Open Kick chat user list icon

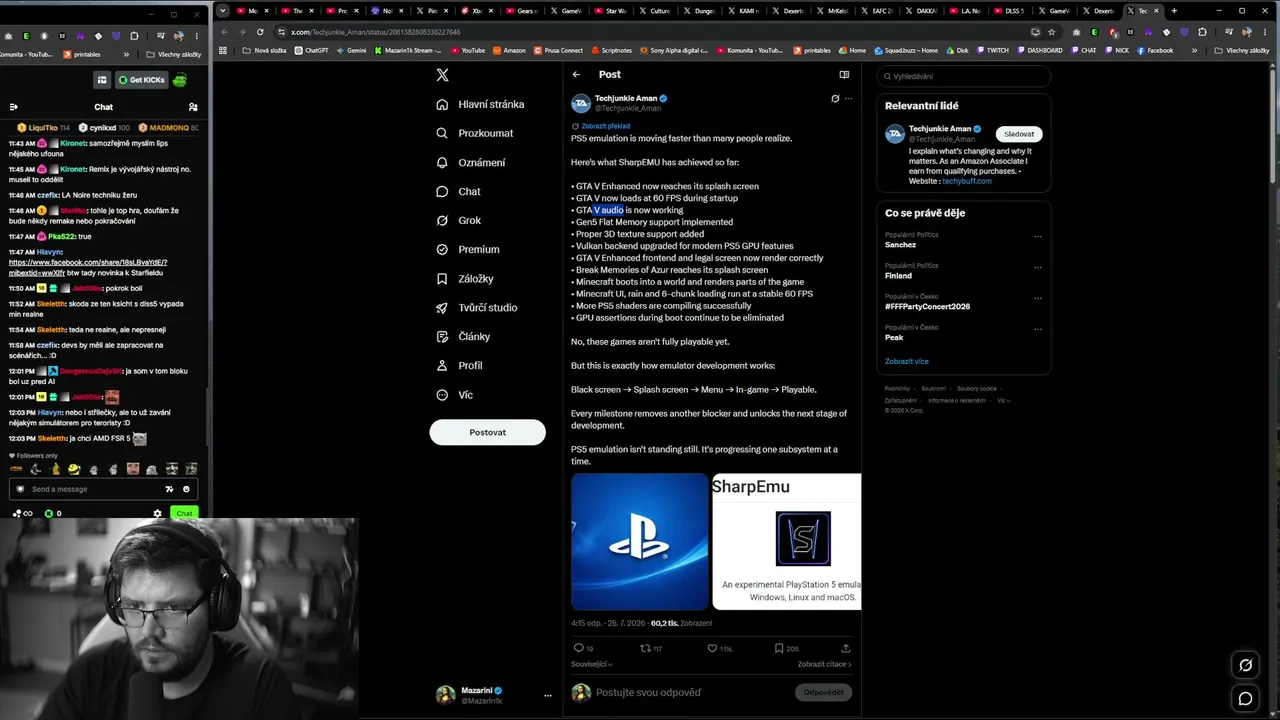click(193, 107)
